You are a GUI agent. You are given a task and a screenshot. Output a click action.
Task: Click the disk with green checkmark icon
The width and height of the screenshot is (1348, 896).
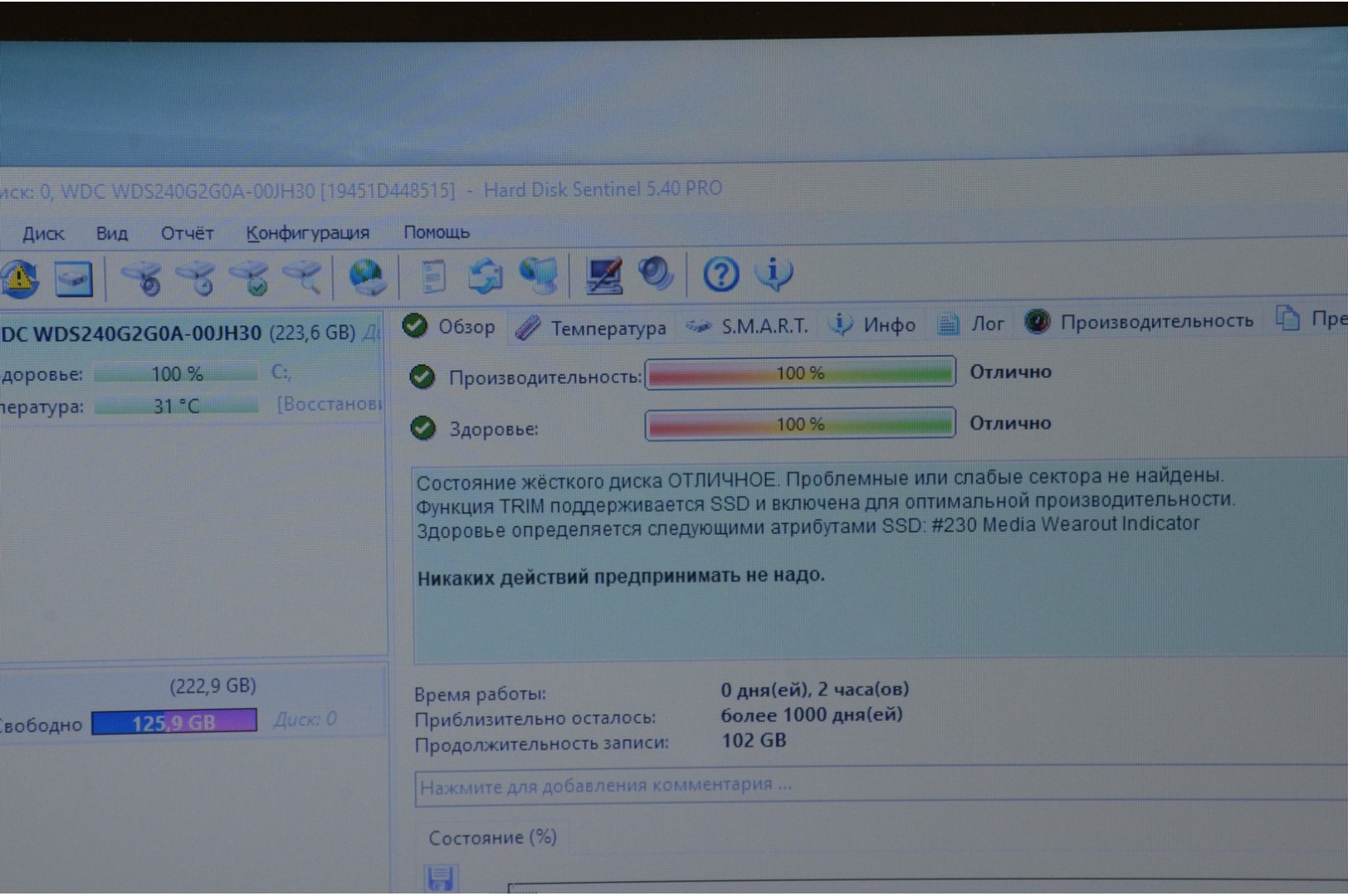tap(250, 278)
